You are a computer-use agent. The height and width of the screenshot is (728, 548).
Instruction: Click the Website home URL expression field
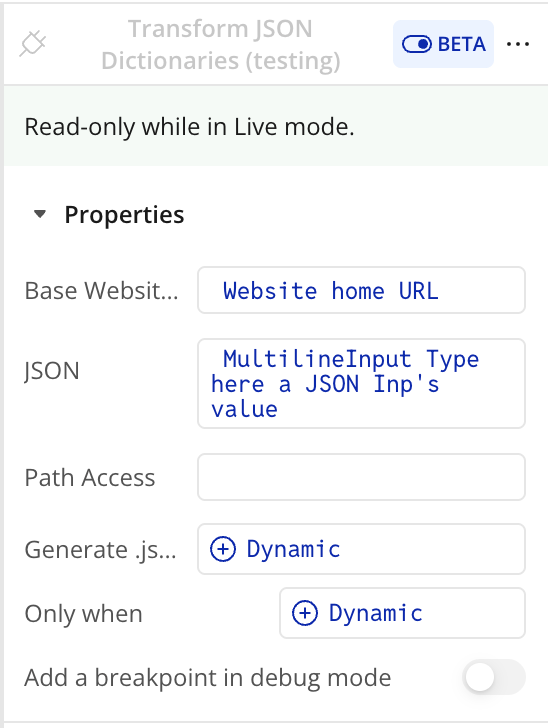[361, 290]
